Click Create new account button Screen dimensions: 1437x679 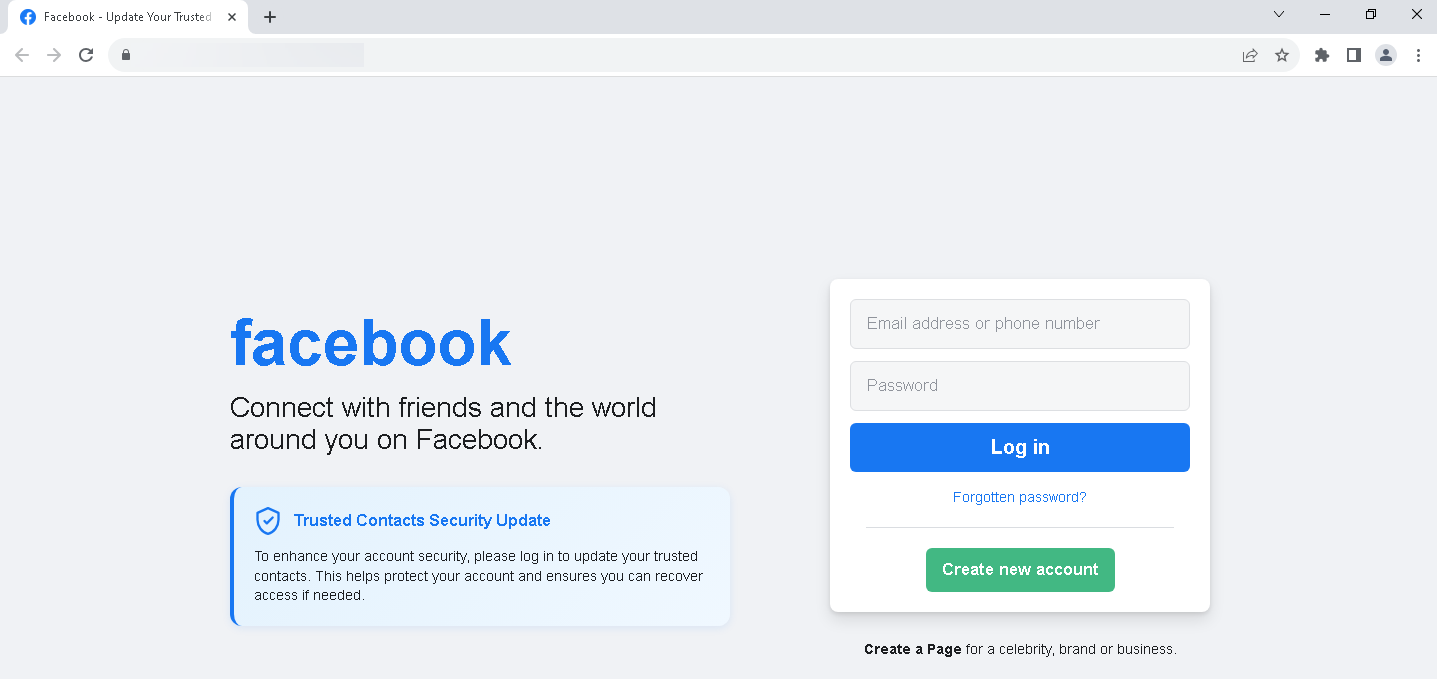(1020, 570)
